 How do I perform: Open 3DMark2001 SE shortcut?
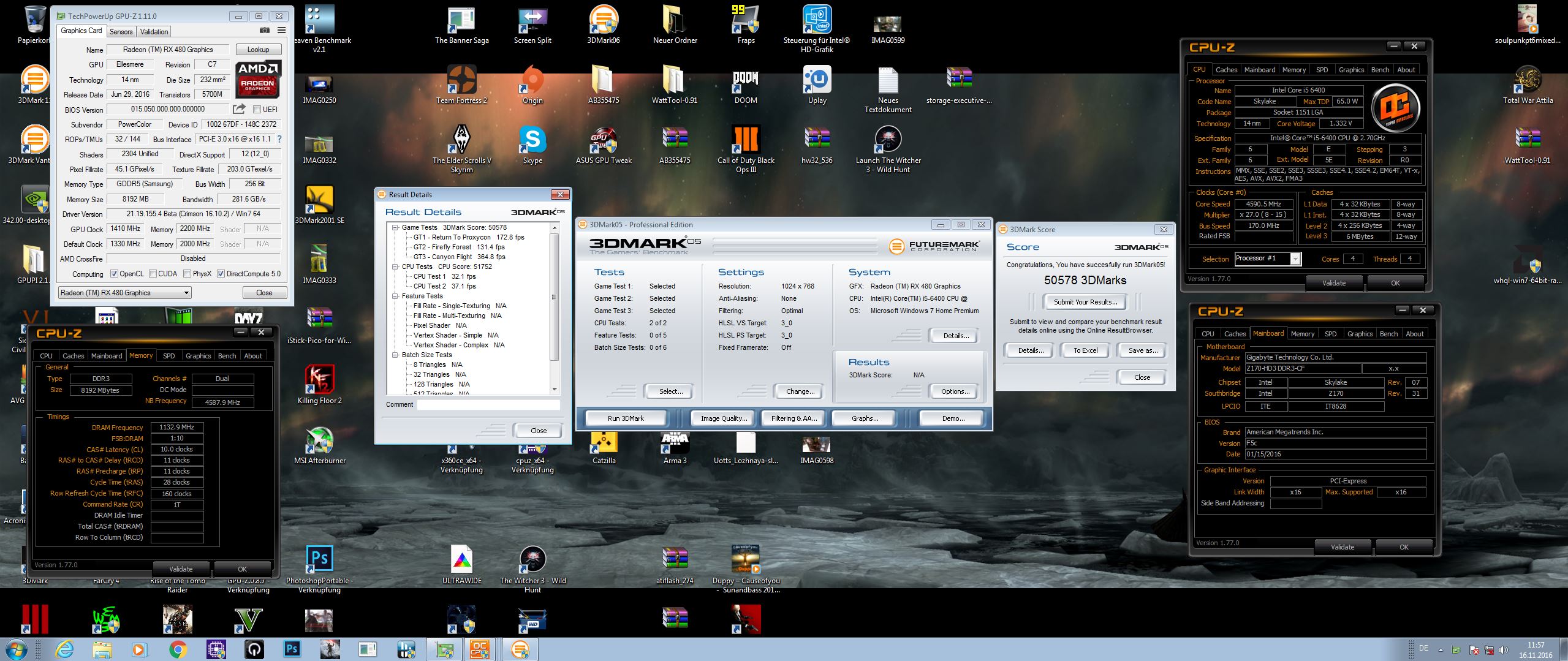319,205
